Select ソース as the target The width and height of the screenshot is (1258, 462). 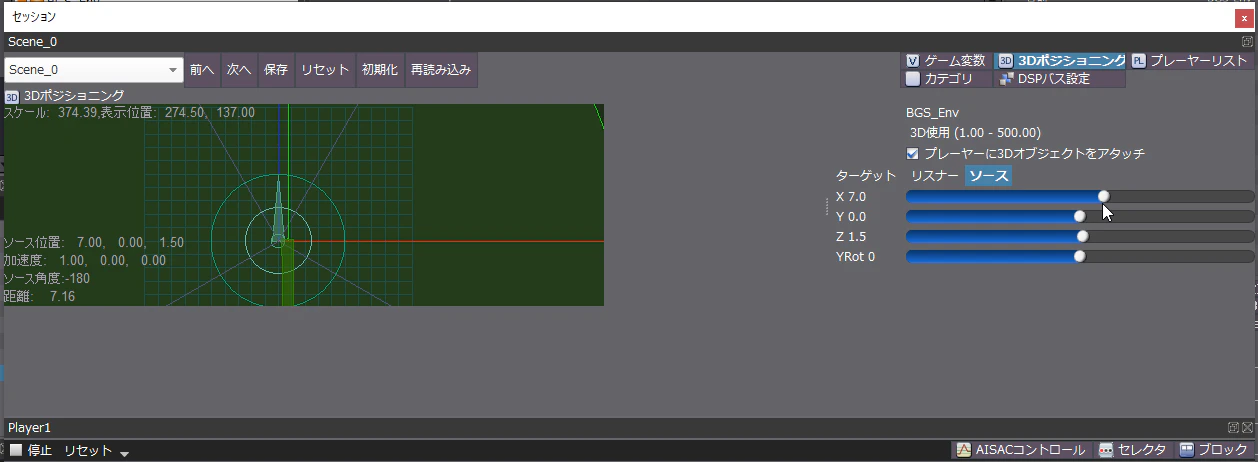coord(988,176)
